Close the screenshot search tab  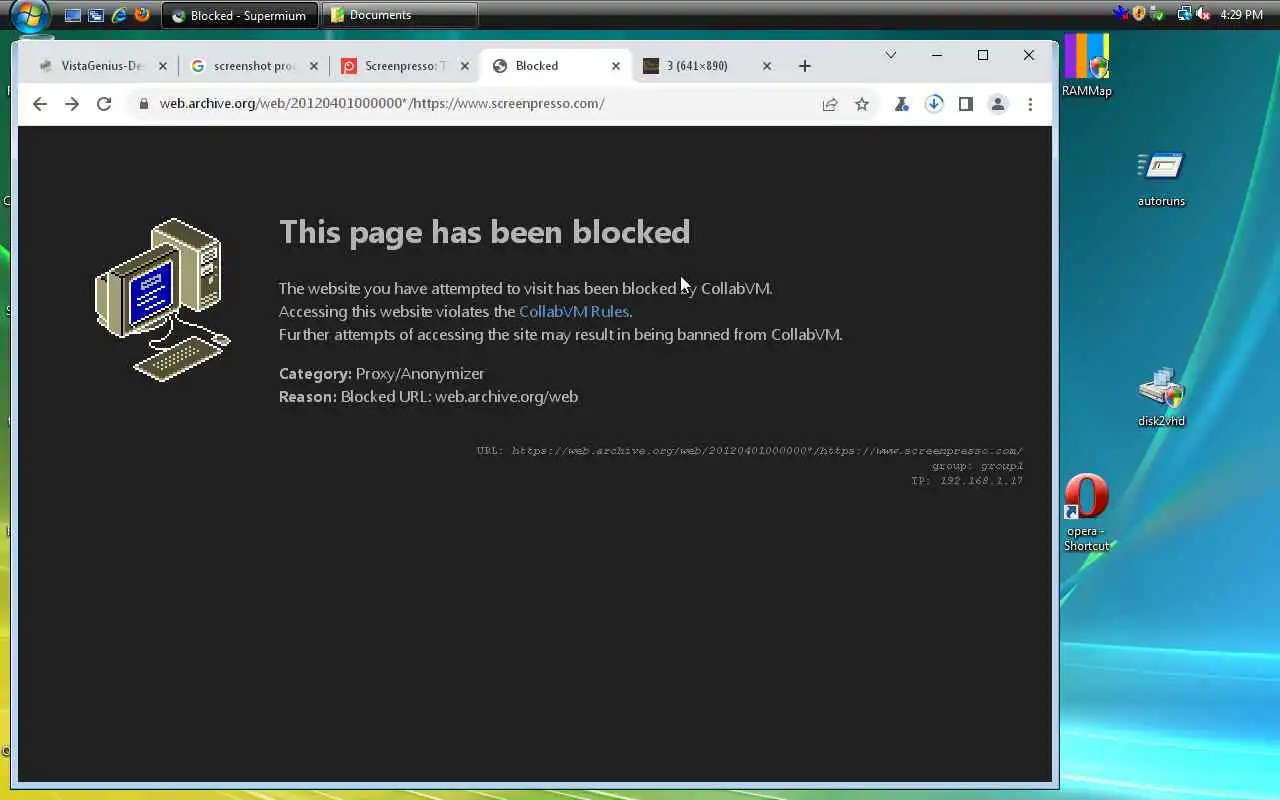point(314,66)
